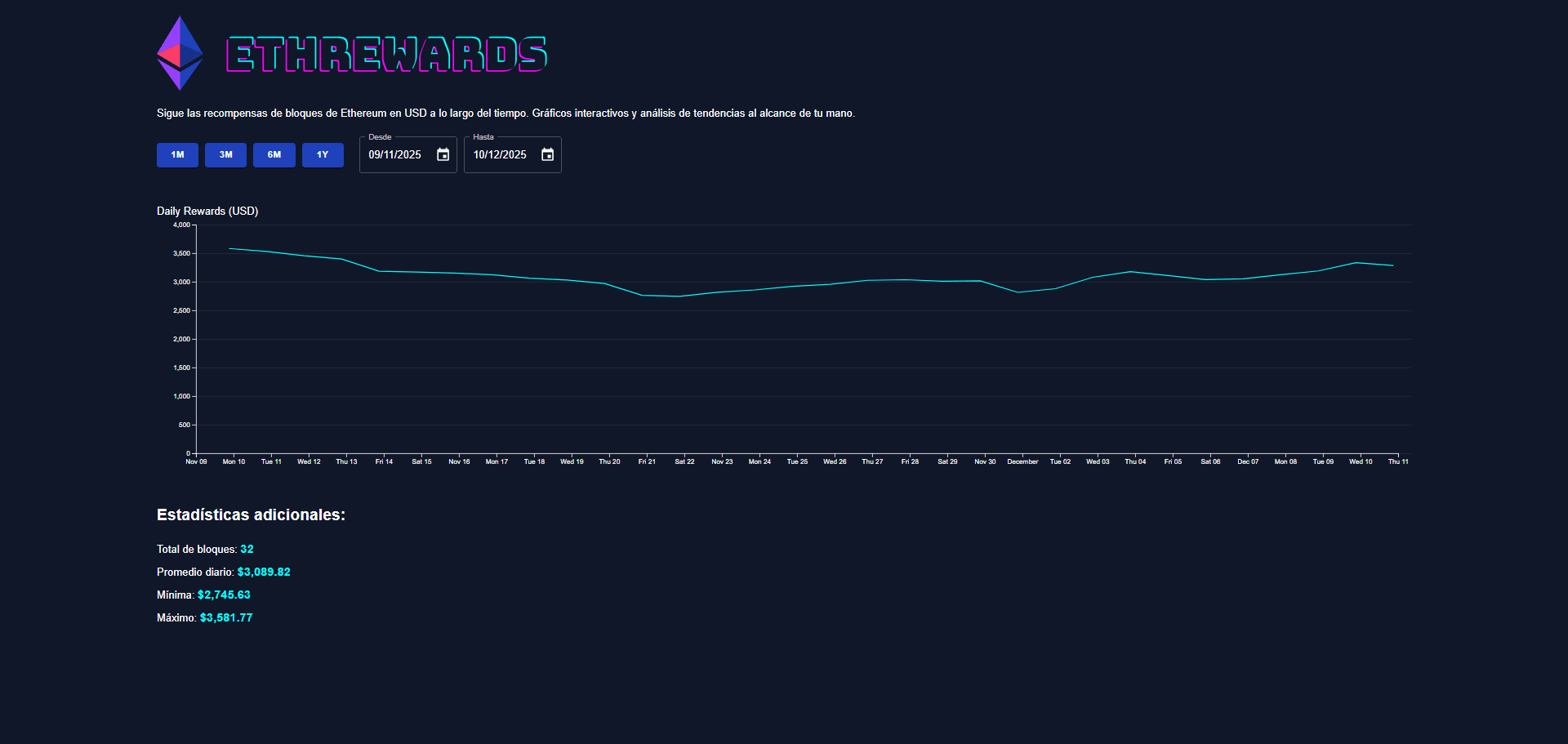Open the Desde calendar picker icon

(x=442, y=154)
